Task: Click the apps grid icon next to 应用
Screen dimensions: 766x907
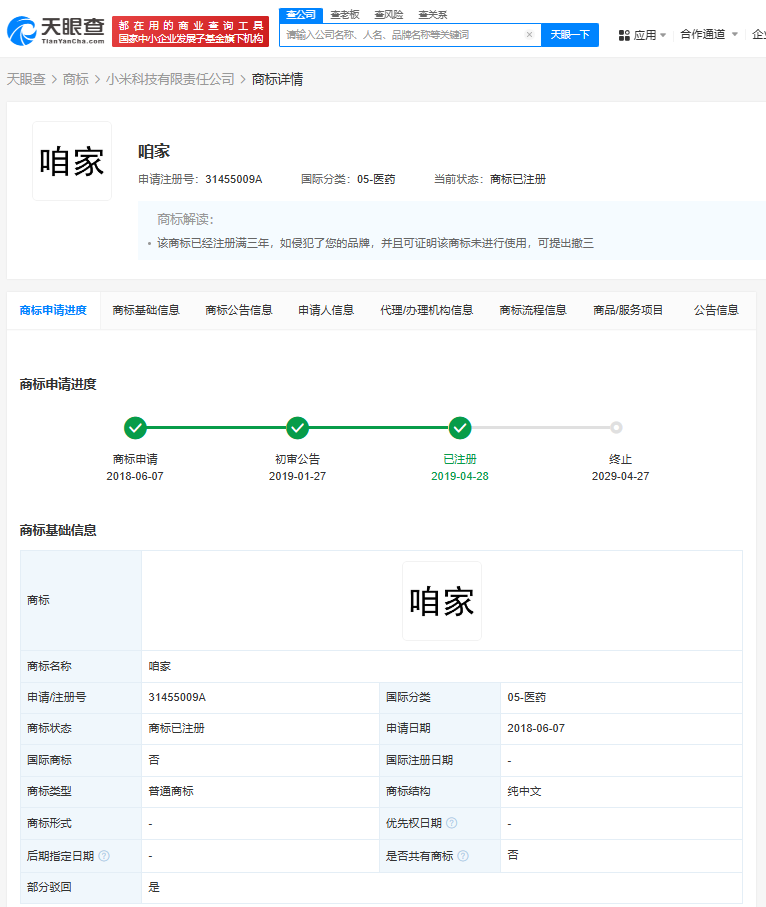Action: pos(624,35)
